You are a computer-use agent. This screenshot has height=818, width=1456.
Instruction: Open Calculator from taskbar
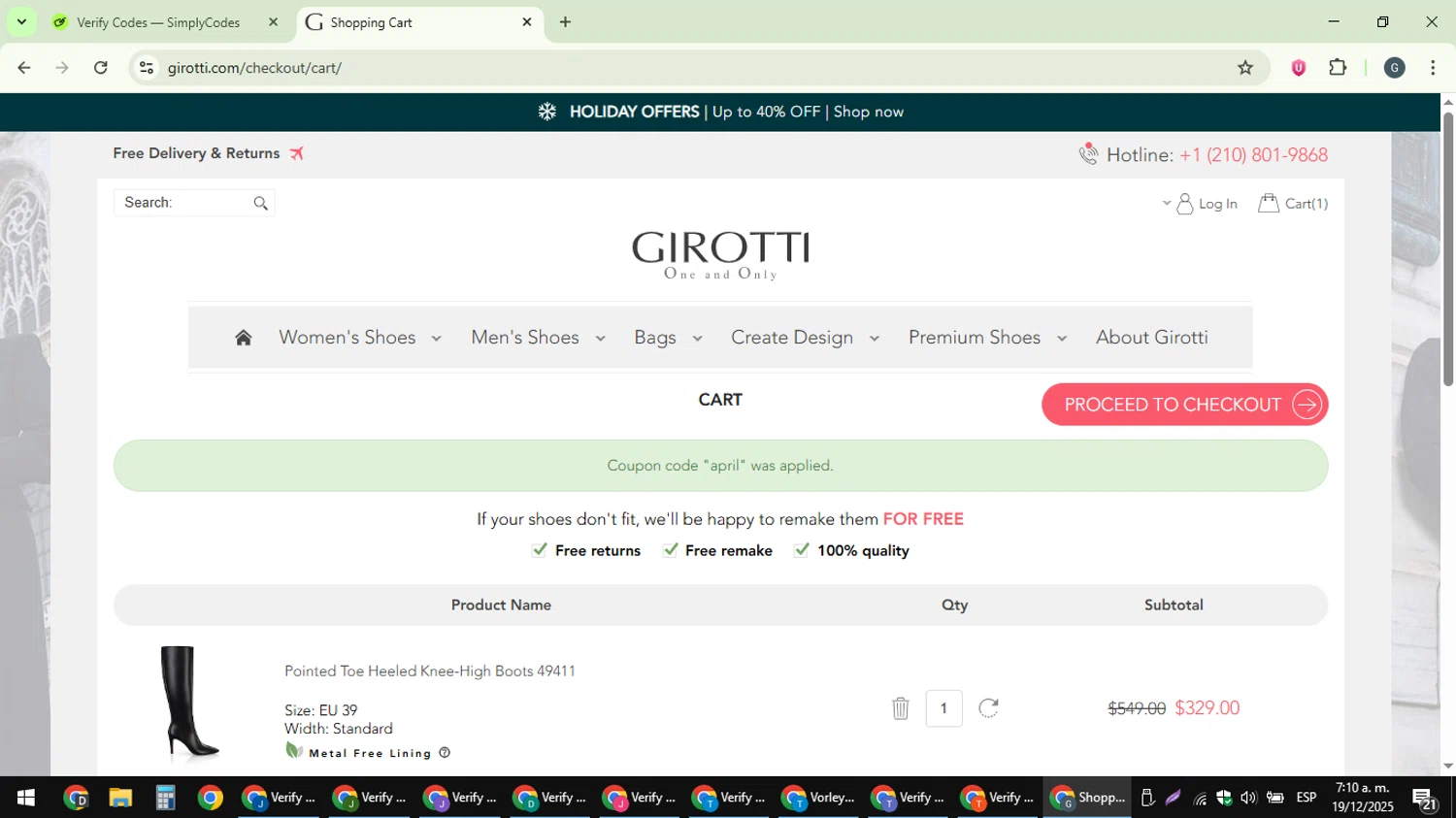pos(165,798)
